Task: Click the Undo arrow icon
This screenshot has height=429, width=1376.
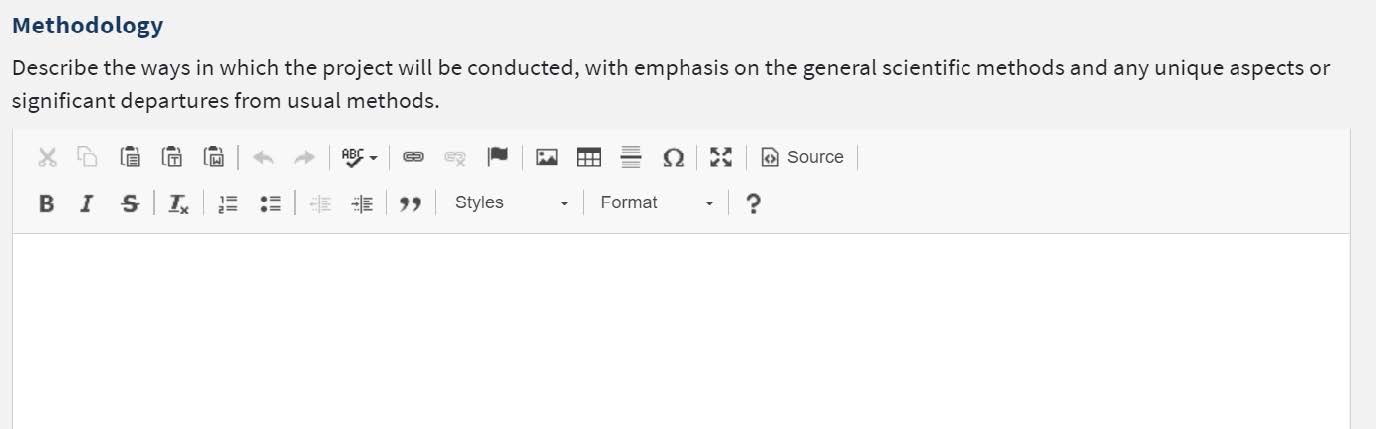Action: tap(263, 157)
